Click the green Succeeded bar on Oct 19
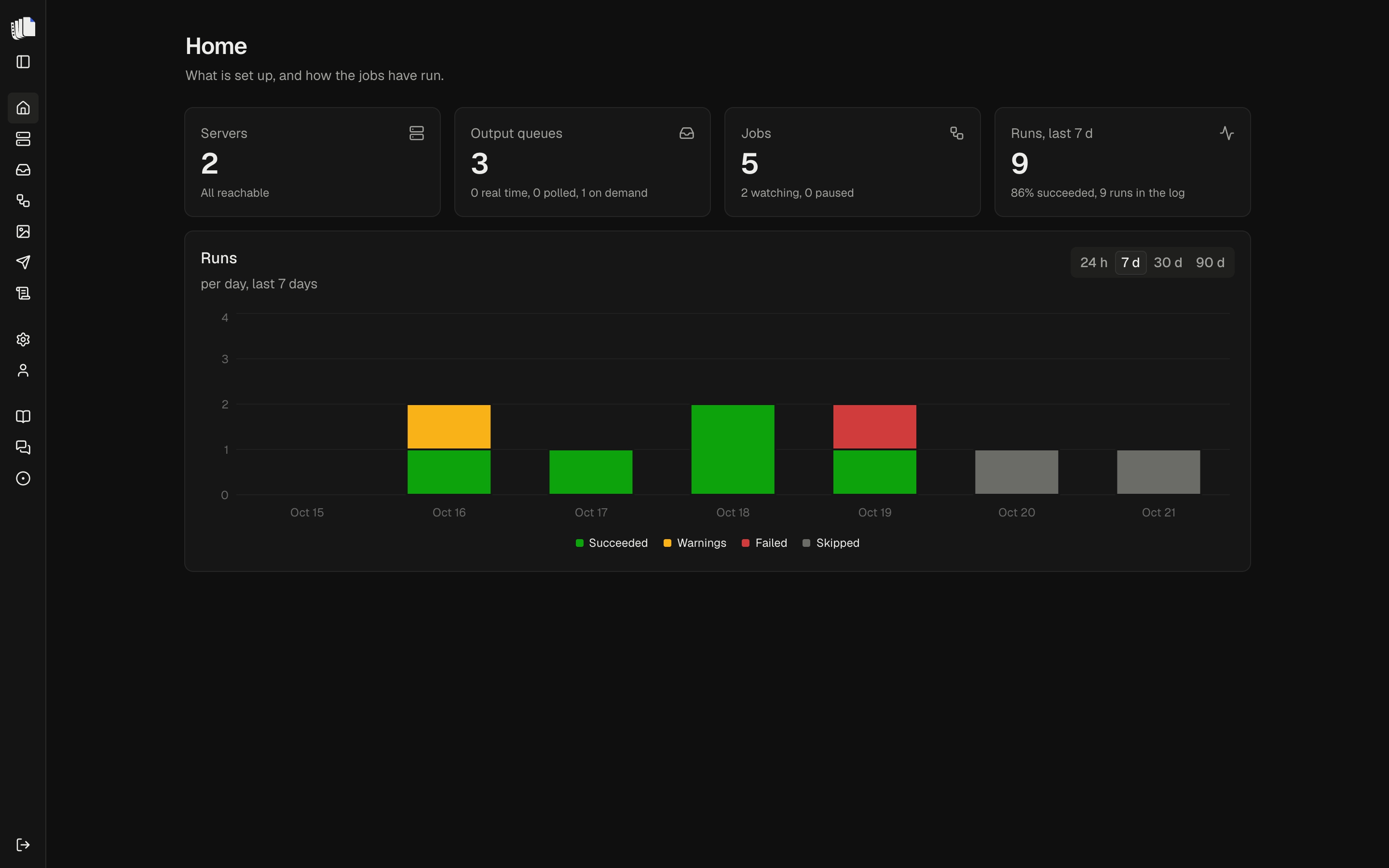1389x868 pixels. point(875,472)
